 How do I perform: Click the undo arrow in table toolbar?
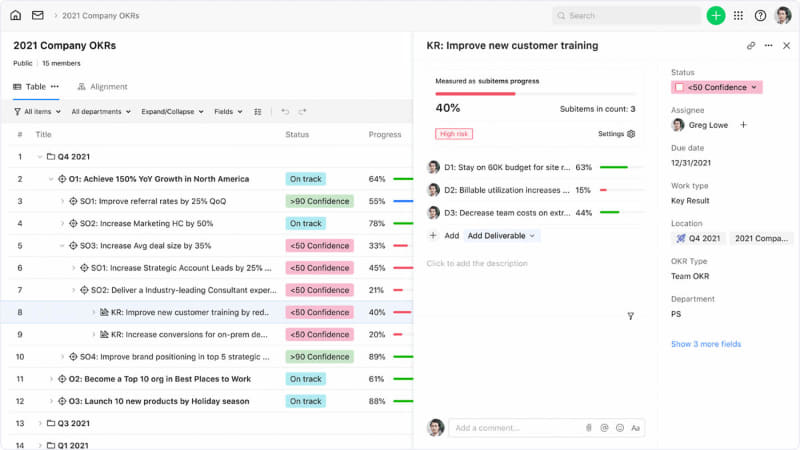285,112
